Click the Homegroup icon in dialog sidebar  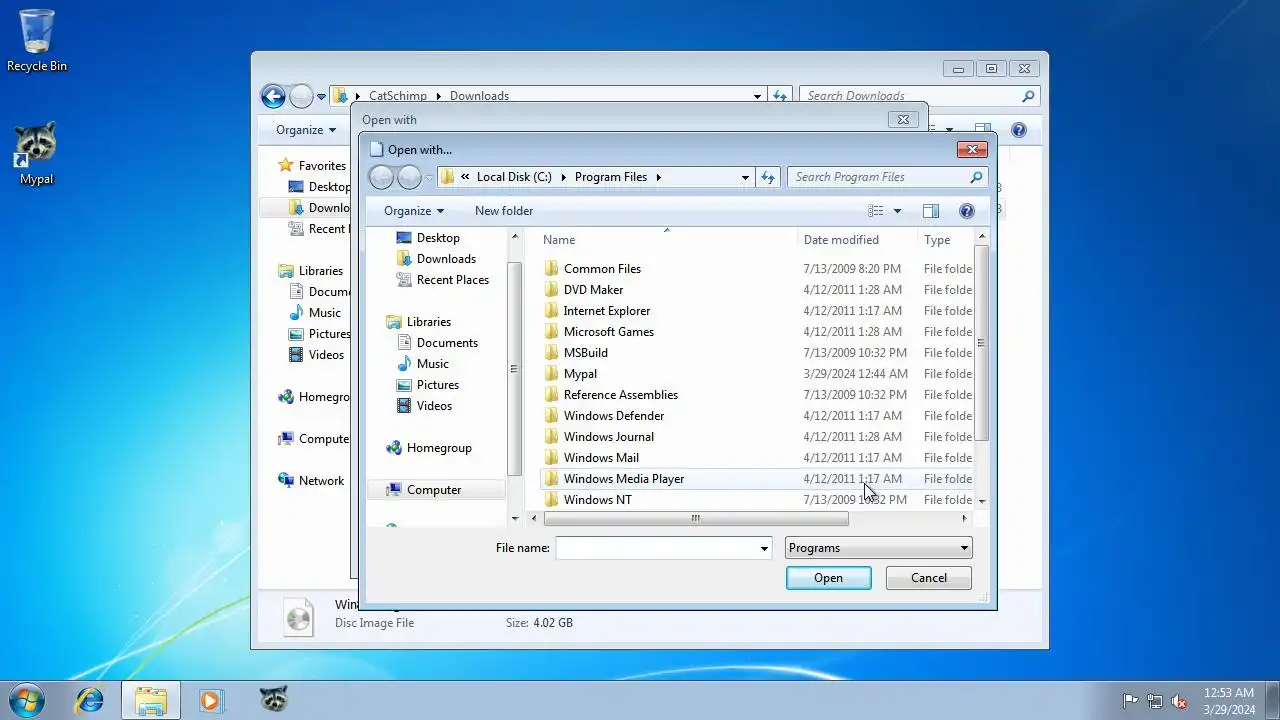pyautogui.click(x=394, y=448)
